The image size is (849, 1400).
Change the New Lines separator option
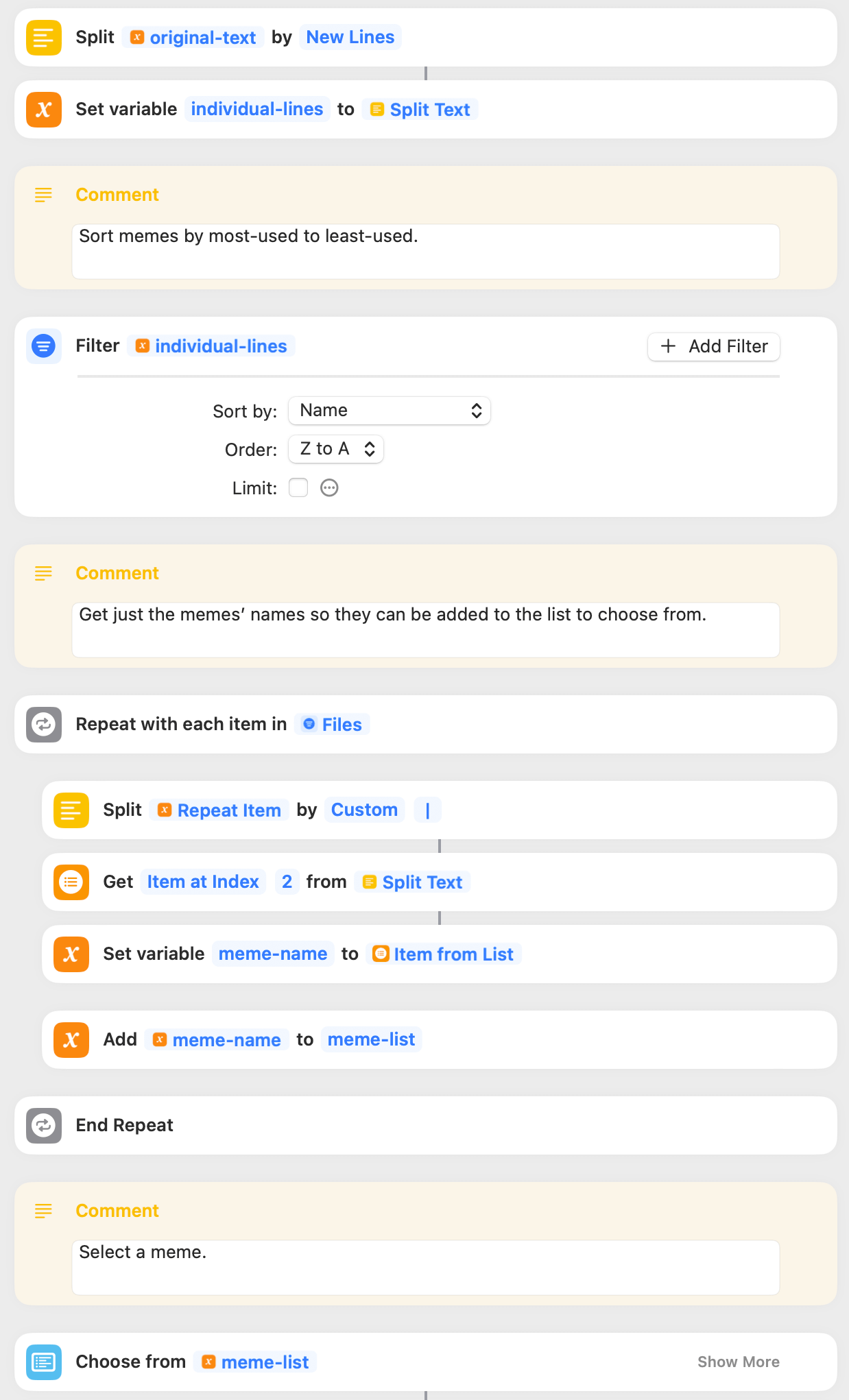click(x=350, y=38)
